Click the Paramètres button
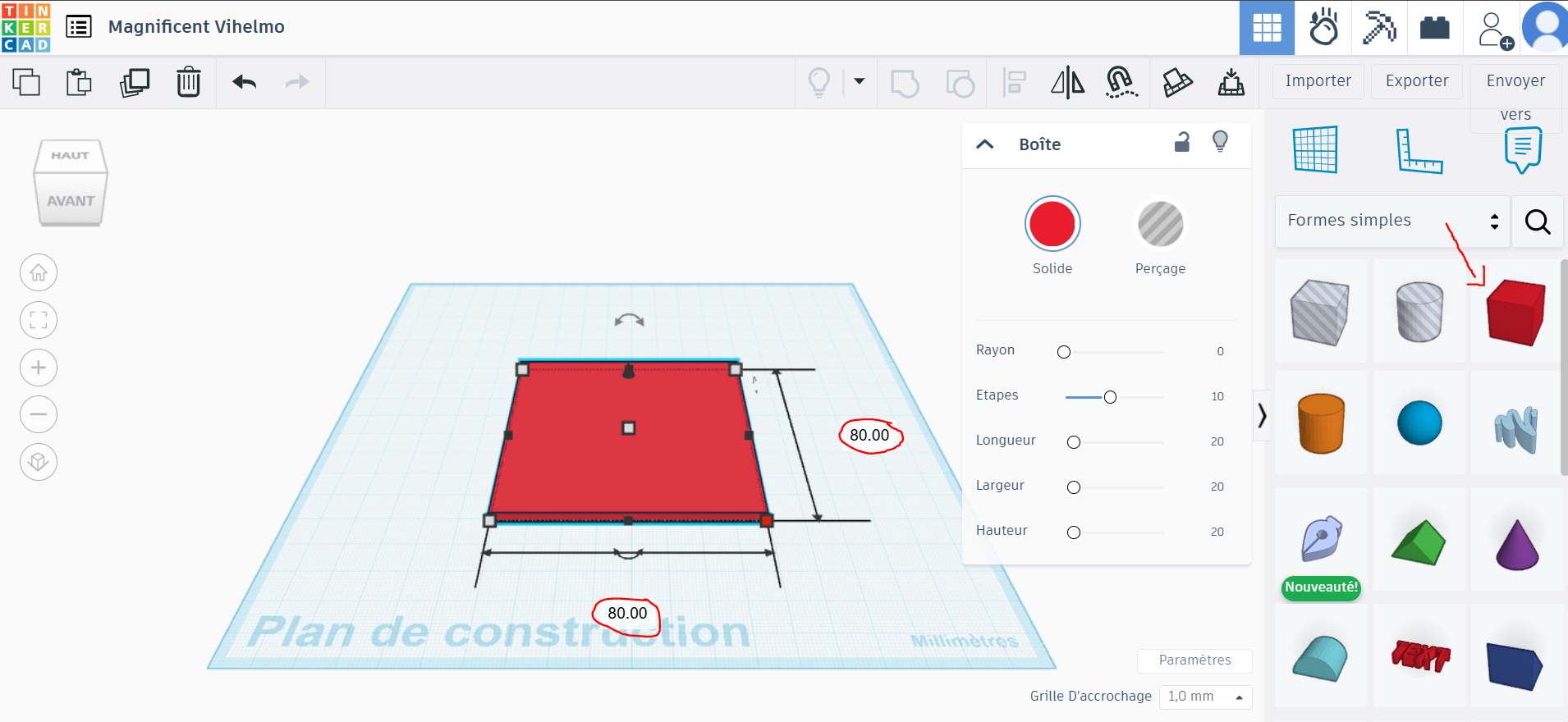This screenshot has height=722, width=1568. [x=1194, y=660]
